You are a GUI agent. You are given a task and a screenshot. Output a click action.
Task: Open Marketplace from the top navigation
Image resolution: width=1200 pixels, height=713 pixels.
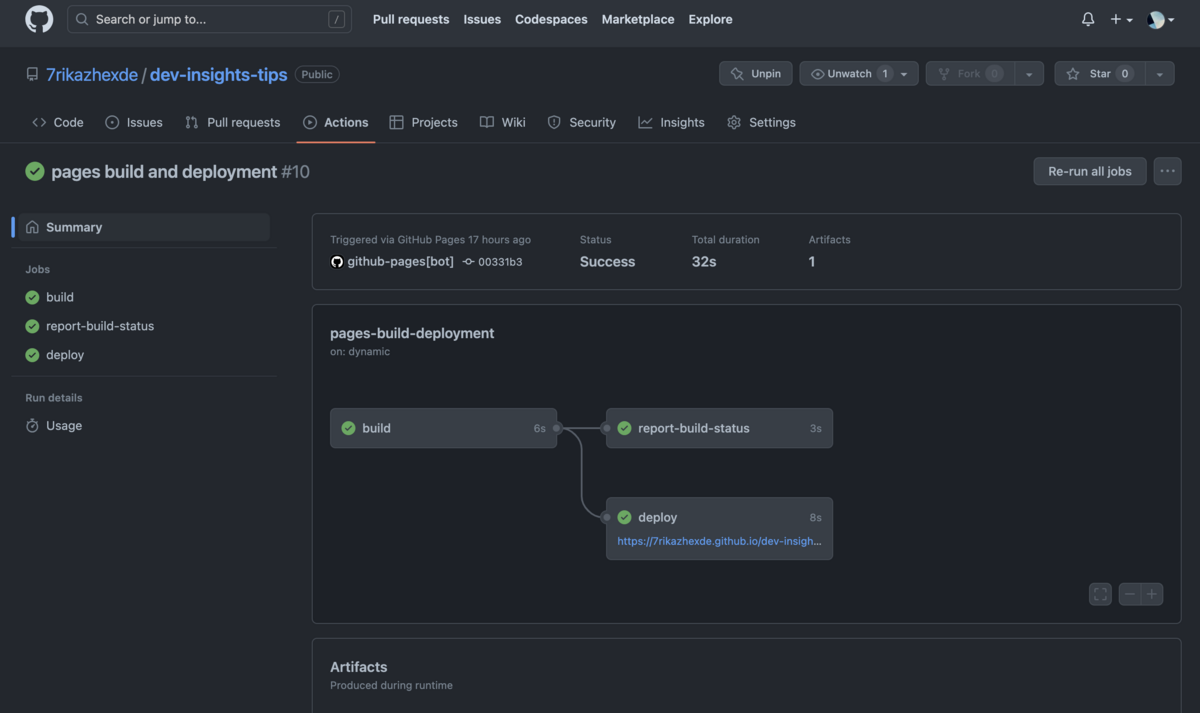tap(637, 19)
